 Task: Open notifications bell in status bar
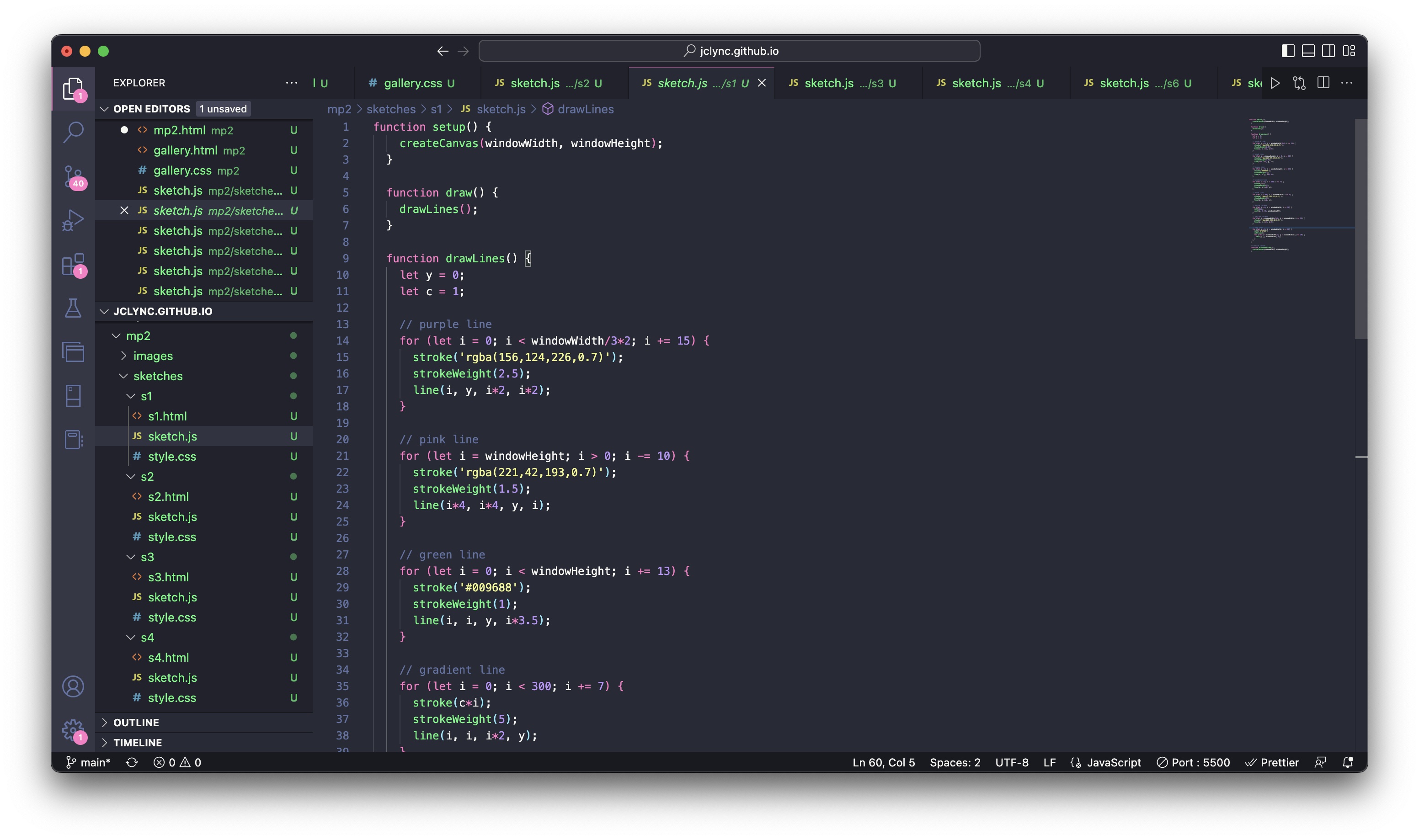[1348, 762]
